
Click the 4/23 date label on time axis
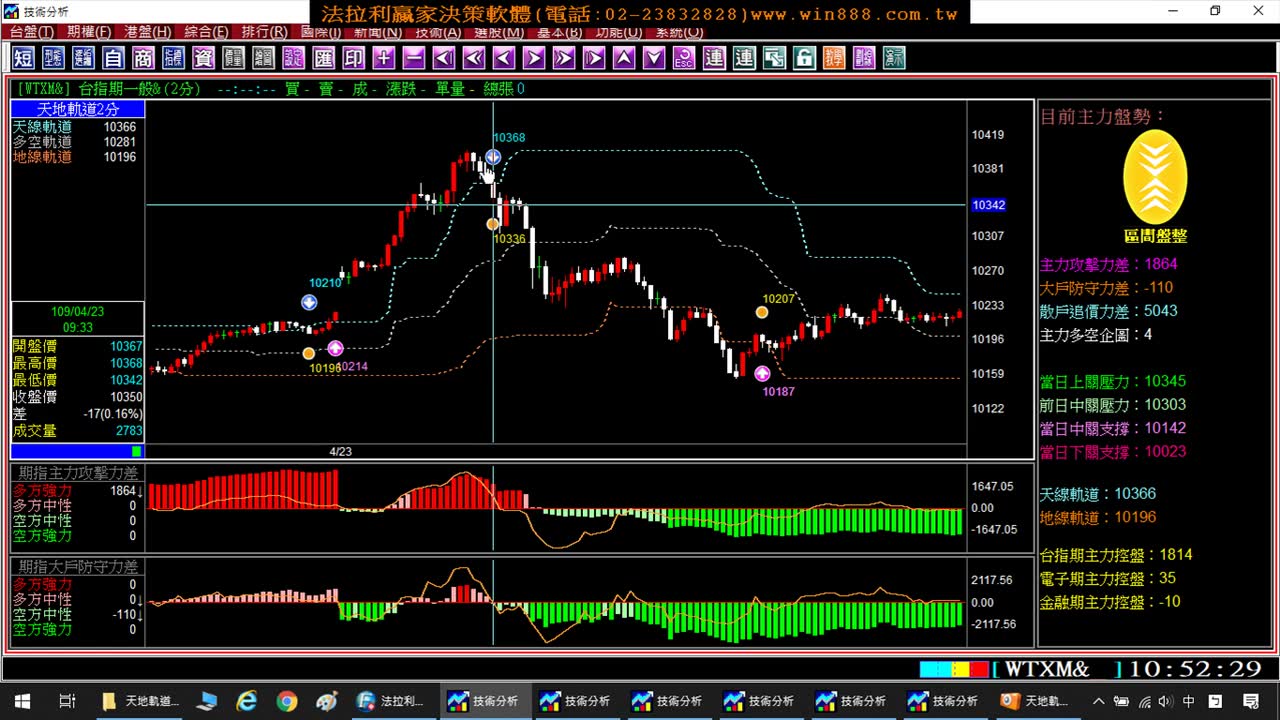point(340,451)
